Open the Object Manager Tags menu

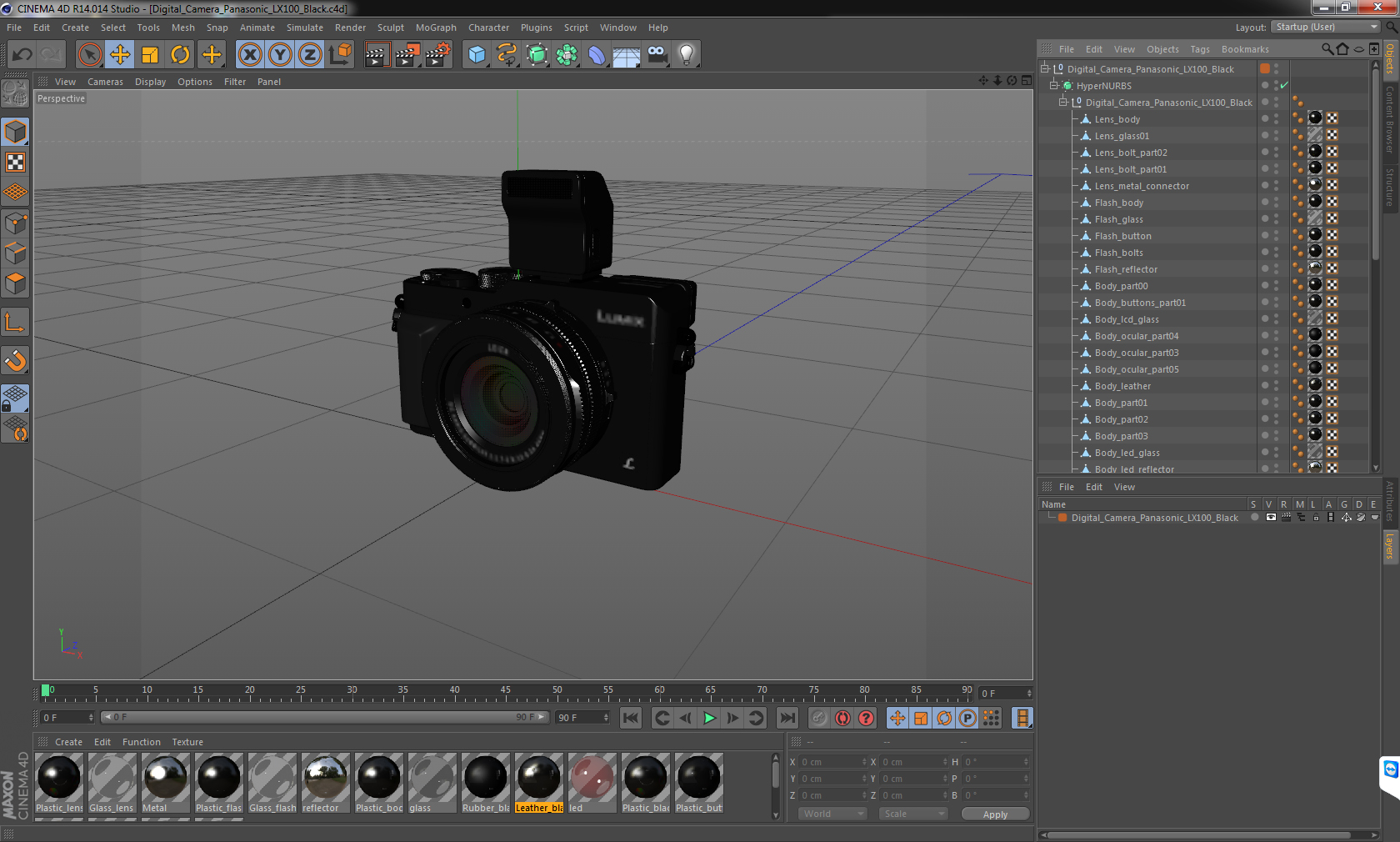(x=1200, y=49)
